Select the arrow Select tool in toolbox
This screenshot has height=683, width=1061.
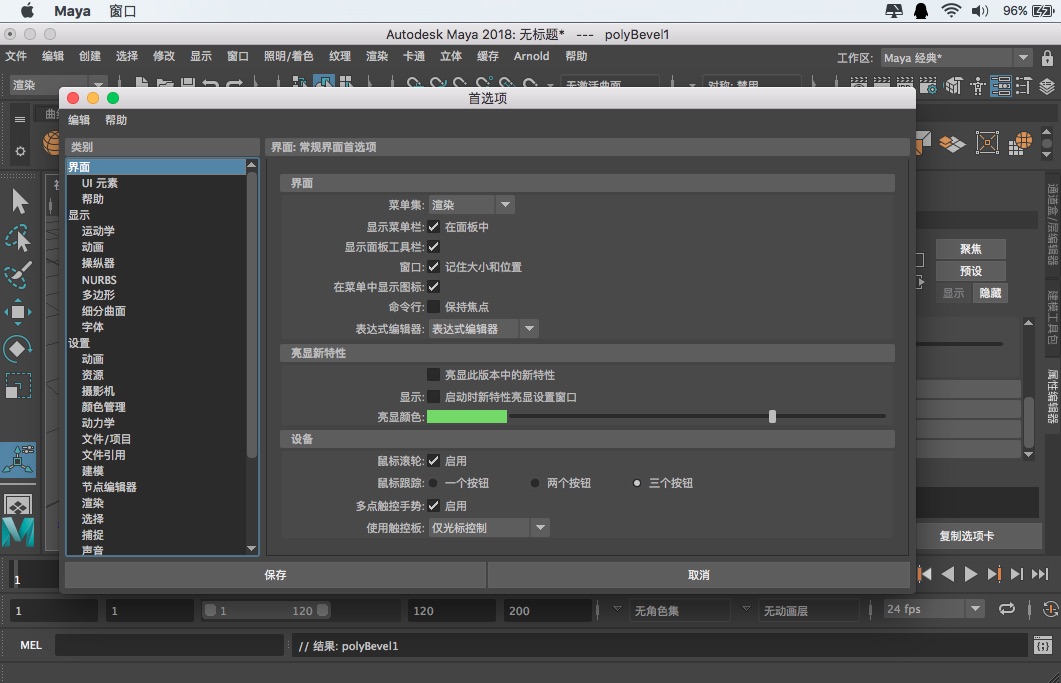[x=18, y=200]
